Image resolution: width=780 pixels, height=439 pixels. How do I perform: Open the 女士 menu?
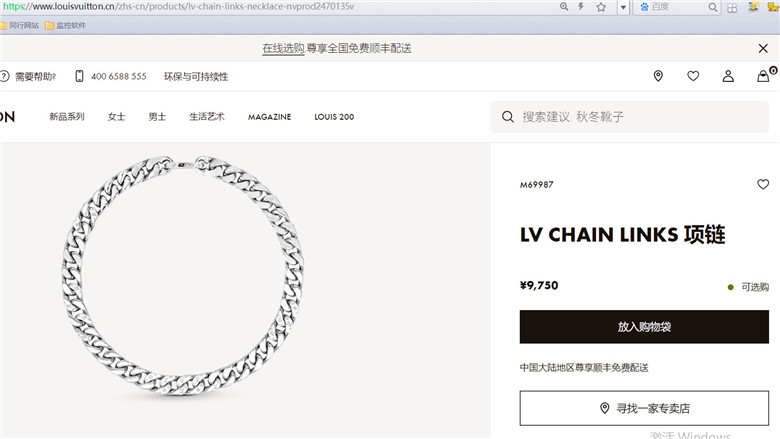(x=116, y=117)
